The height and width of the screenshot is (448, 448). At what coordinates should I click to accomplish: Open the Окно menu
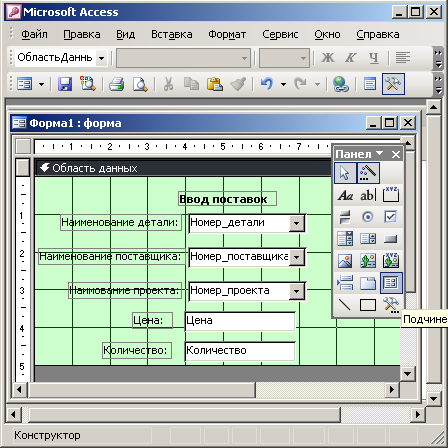pyautogui.click(x=327, y=34)
